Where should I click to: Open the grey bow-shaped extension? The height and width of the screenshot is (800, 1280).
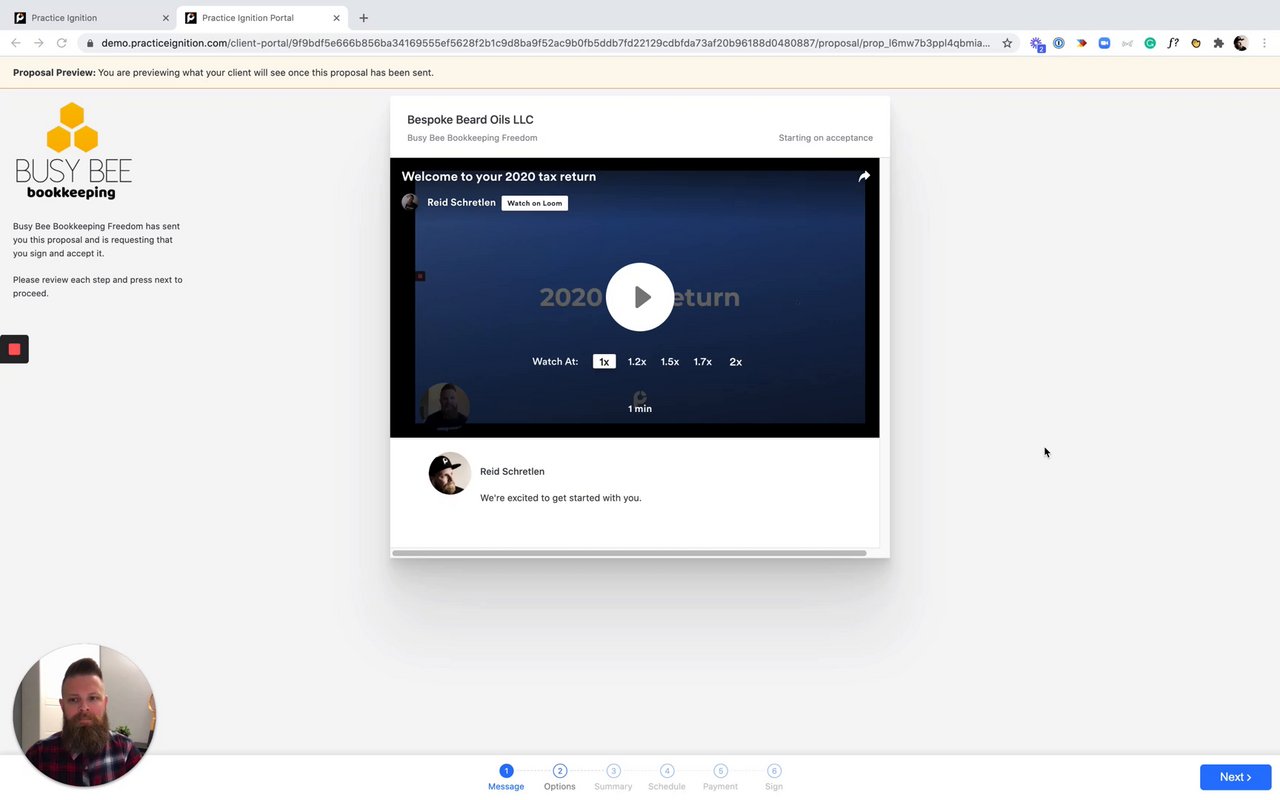(x=1127, y=43)
